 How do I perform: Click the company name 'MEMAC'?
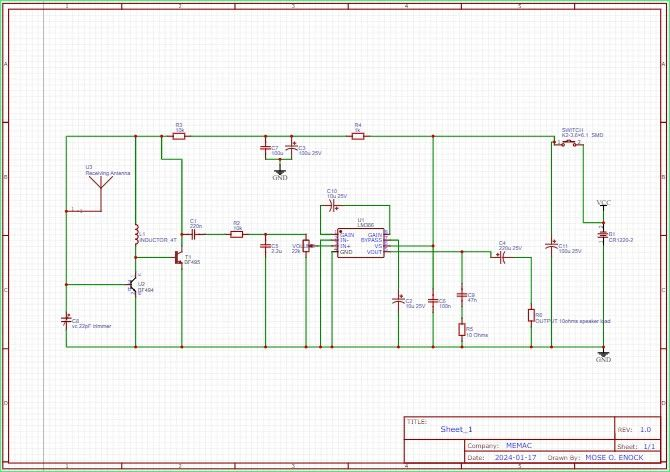tap(519, 446)
